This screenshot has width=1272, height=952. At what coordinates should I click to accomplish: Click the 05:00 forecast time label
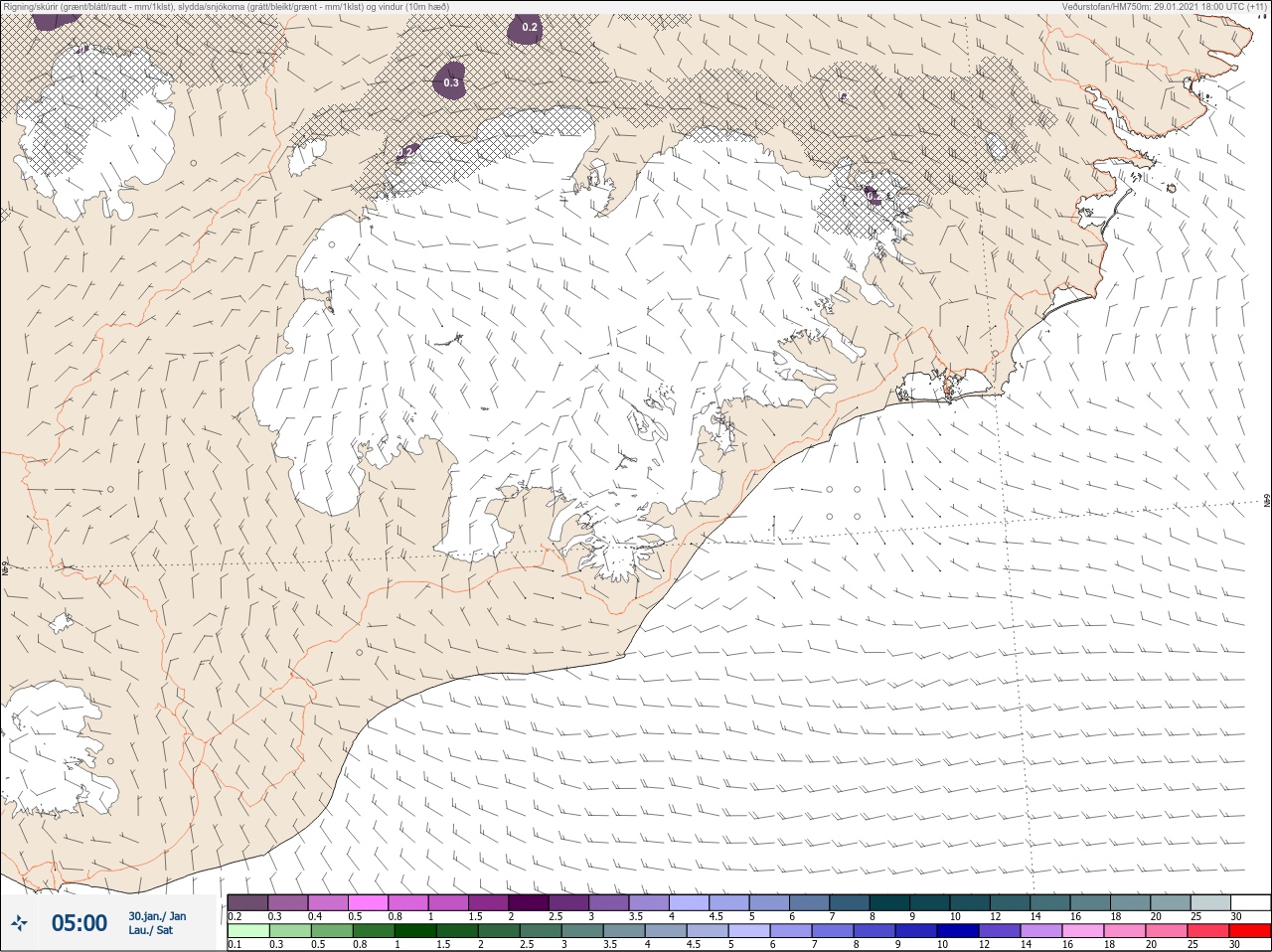pyautogui.click(x=79, y=923)
